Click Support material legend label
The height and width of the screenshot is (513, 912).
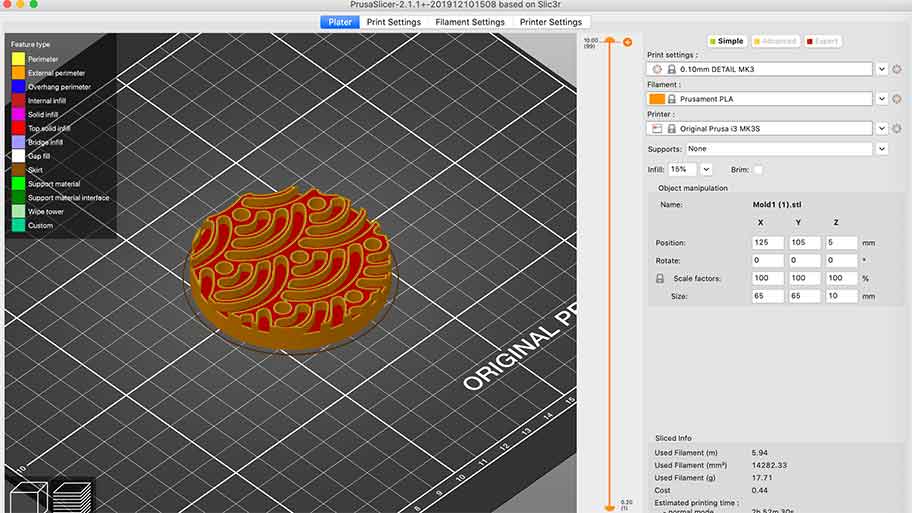54,184
